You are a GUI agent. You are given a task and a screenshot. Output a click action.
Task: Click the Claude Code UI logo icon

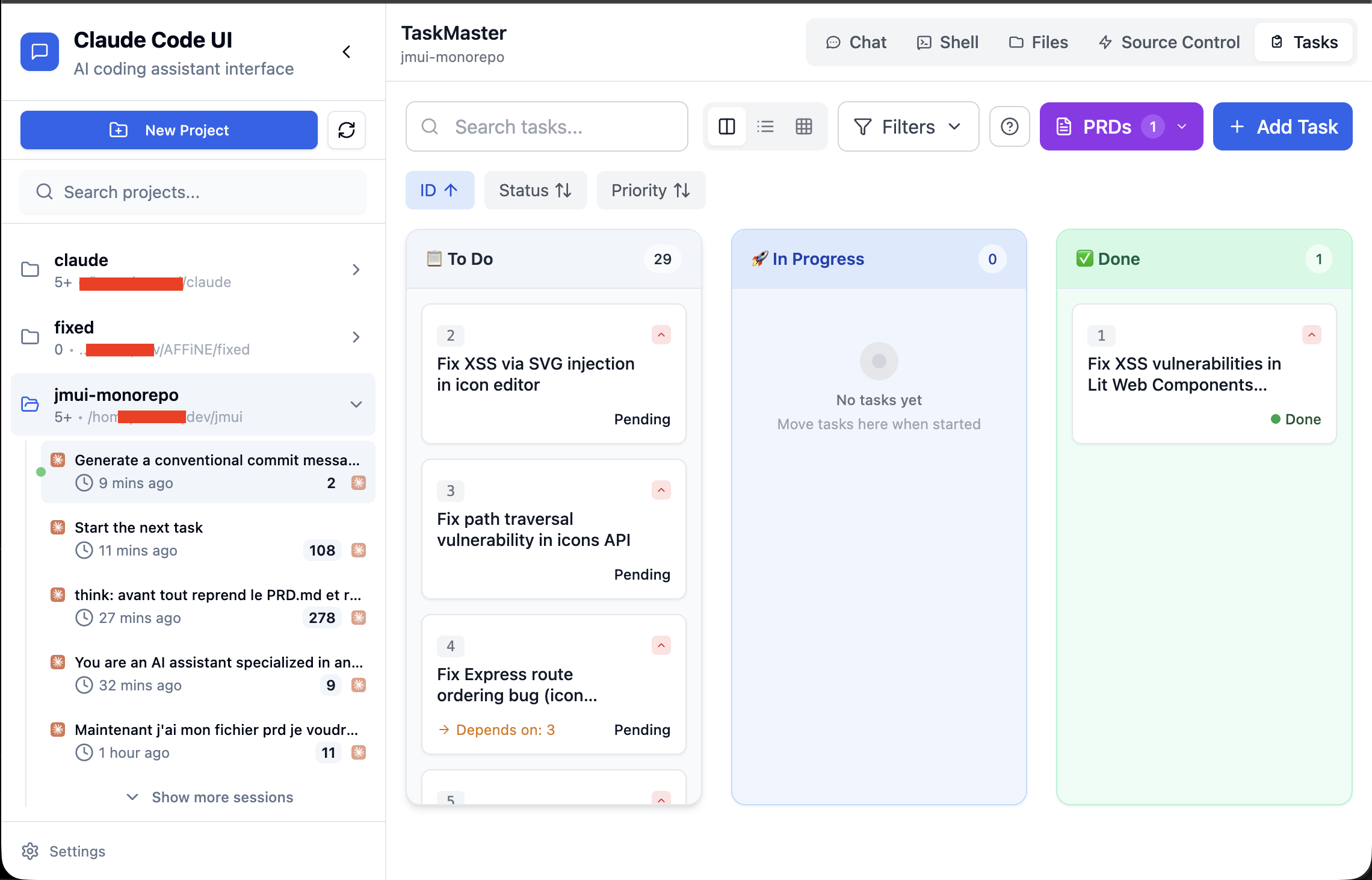click(40, 52)
